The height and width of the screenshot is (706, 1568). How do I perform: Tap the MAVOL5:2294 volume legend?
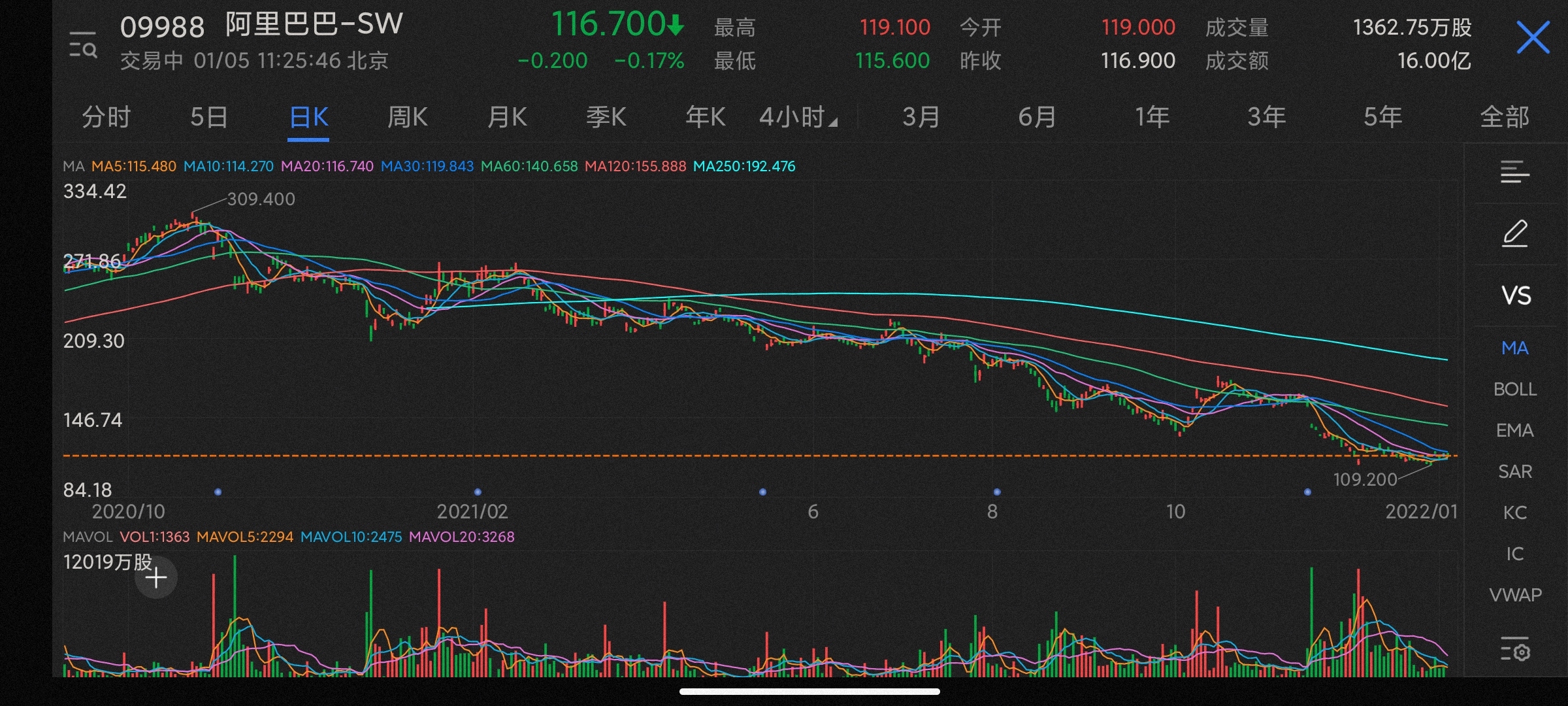(244, 537)
